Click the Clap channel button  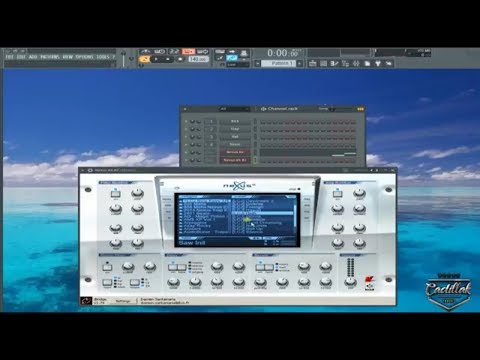(x=235, y=129)
